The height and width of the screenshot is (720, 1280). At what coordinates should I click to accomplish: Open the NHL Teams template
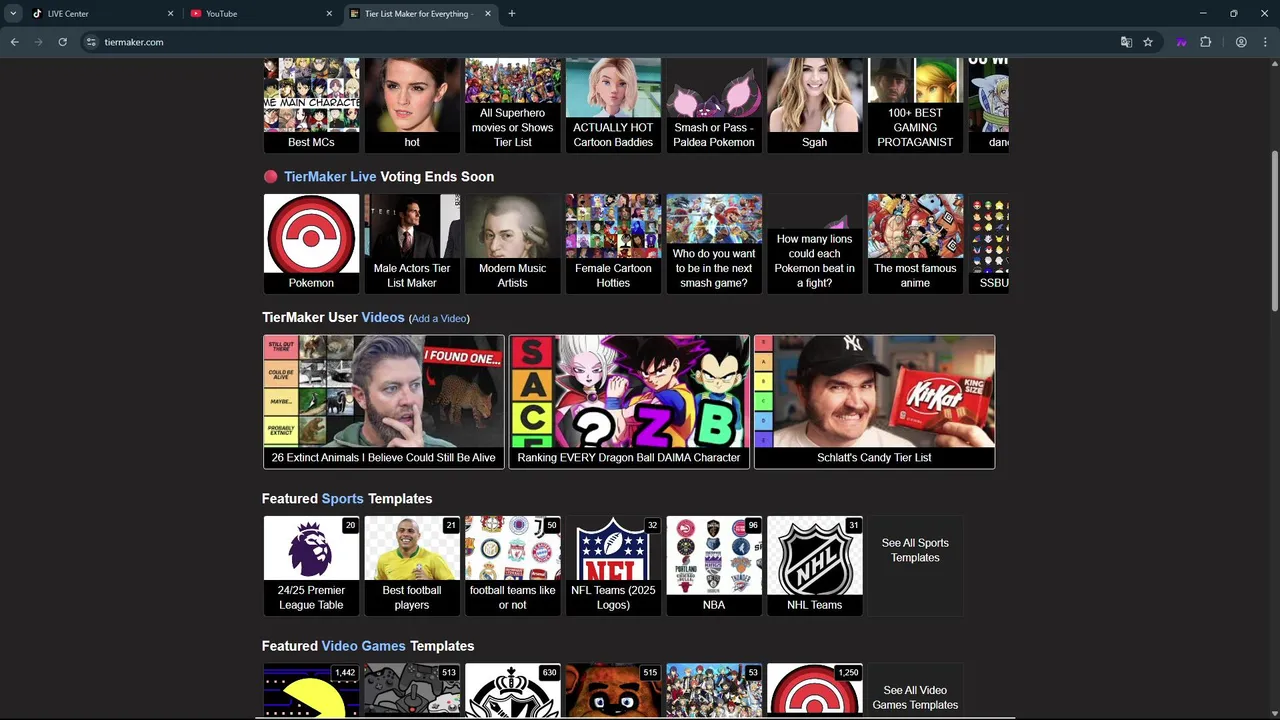click(x=814, y=565)
